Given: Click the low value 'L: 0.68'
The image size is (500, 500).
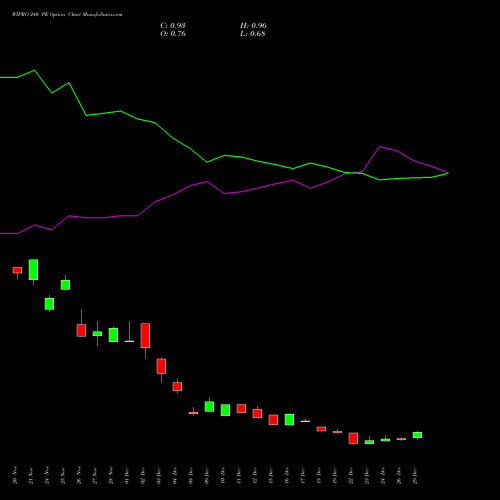Looking at the screenshot, I should coord(253,34).
